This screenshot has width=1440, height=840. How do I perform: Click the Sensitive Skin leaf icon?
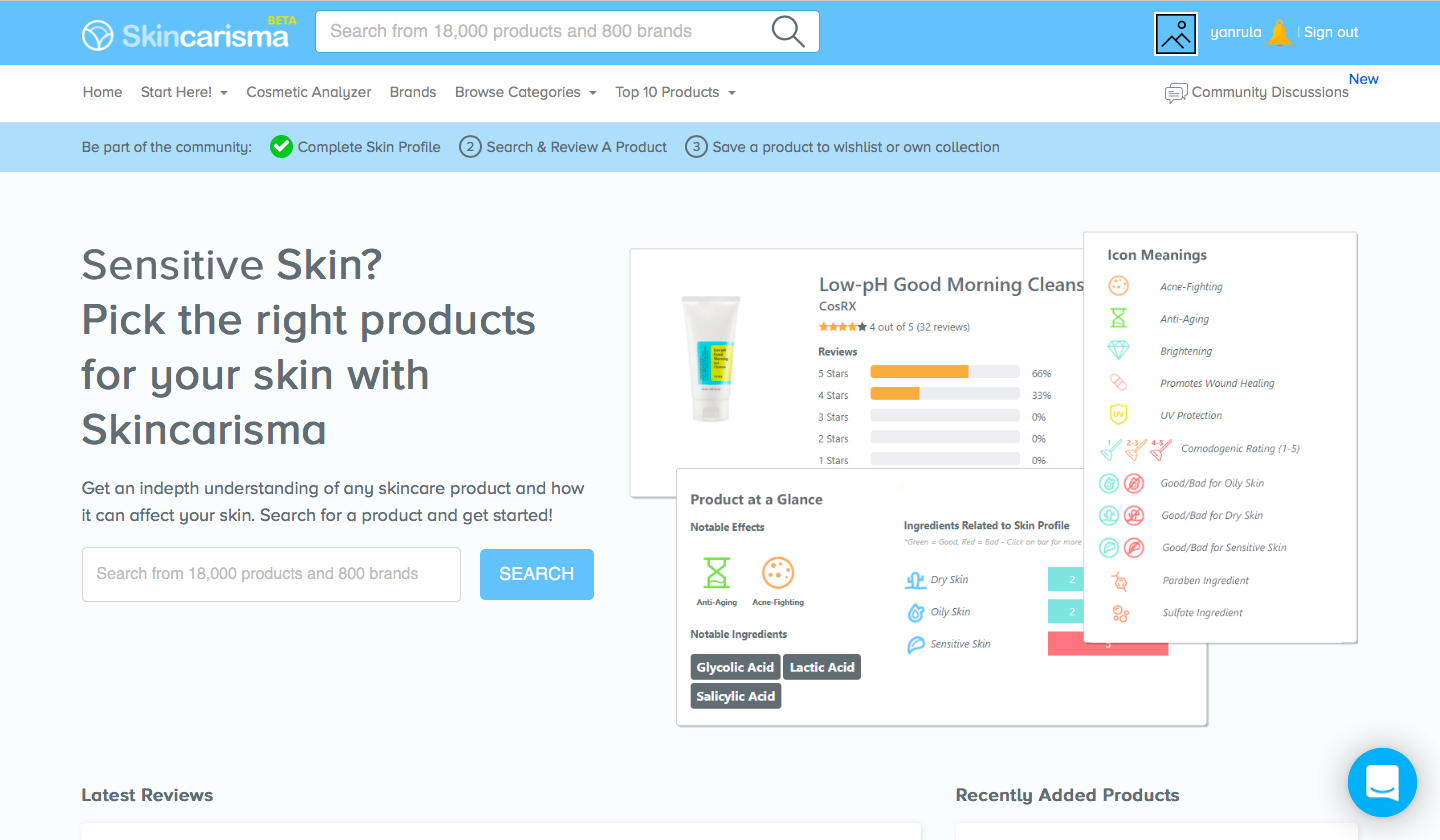(915, 644)
